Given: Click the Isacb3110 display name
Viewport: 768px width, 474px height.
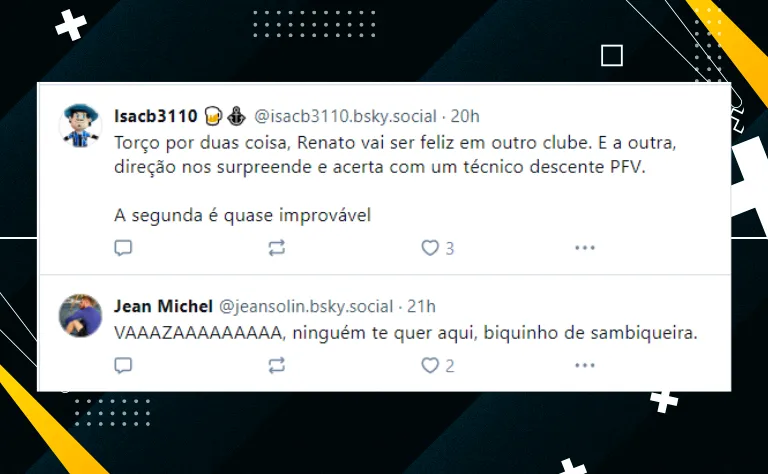Looking at the screenshot, I should pyautogui.click(x=156, y=116).
